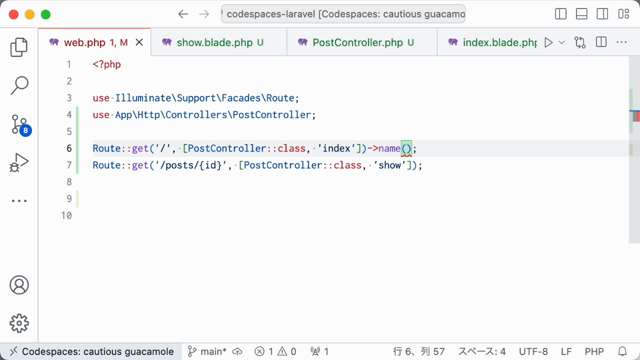Screen dimensions: 640x360
Task: Click the Codespaces: cautious guacamole remote indicator
Action: [x=91, y=351]
